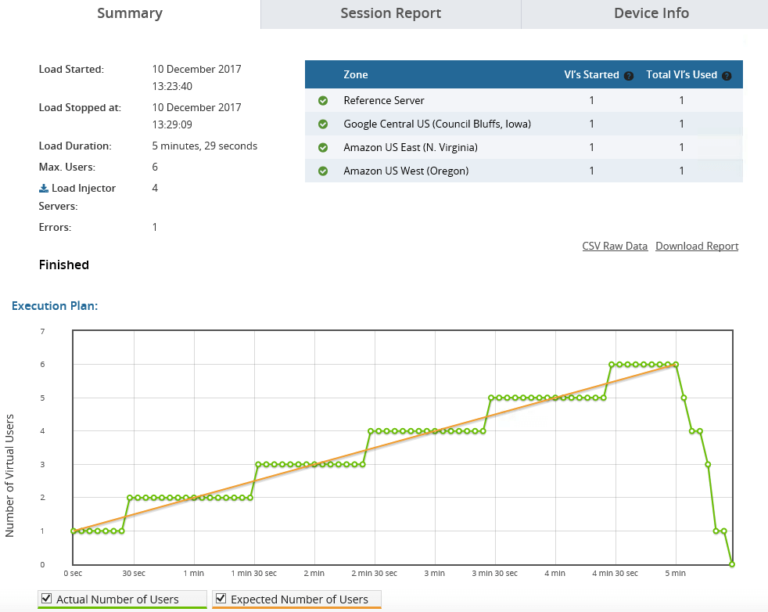Select Amazon US East (N. Virginia) text
Screen dimensions: 768x612
click(x=410, y=147)
